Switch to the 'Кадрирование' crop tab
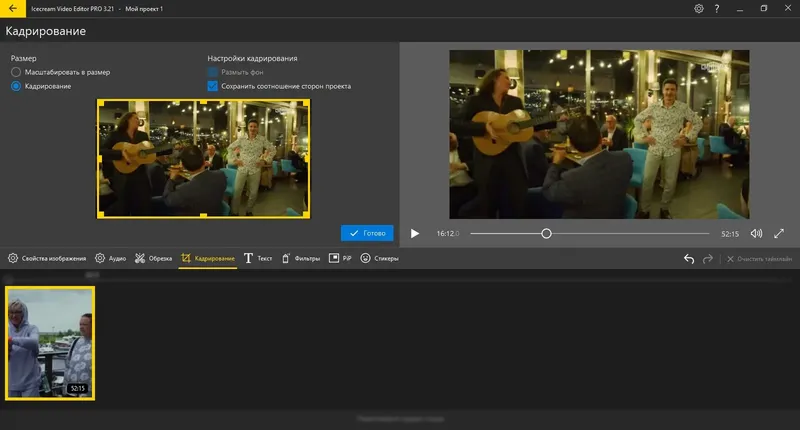 pyautogui.click(x=208, y=259)
